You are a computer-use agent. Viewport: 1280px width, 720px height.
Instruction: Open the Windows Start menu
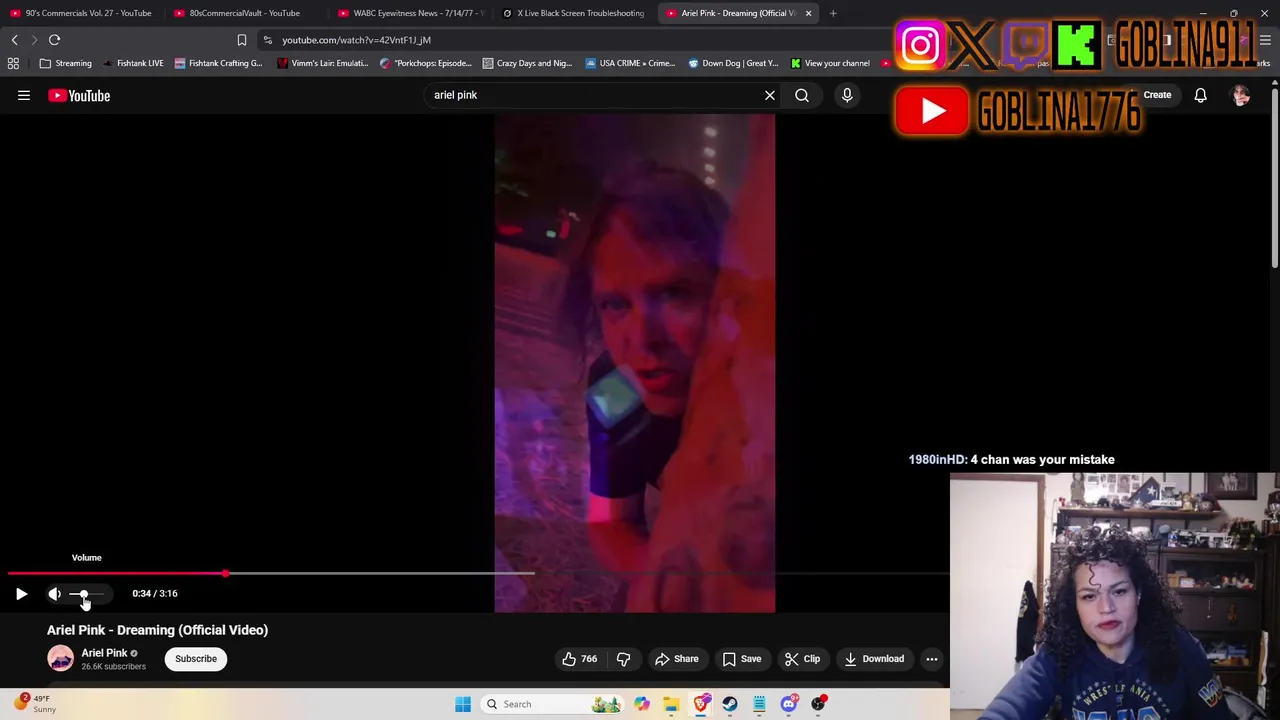tap(463, 704)
